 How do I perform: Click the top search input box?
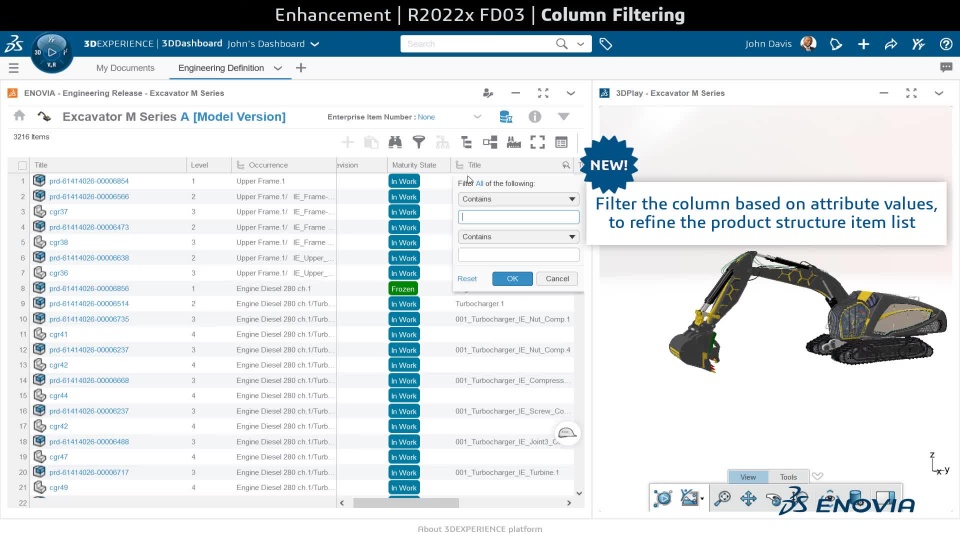point(478,44)
